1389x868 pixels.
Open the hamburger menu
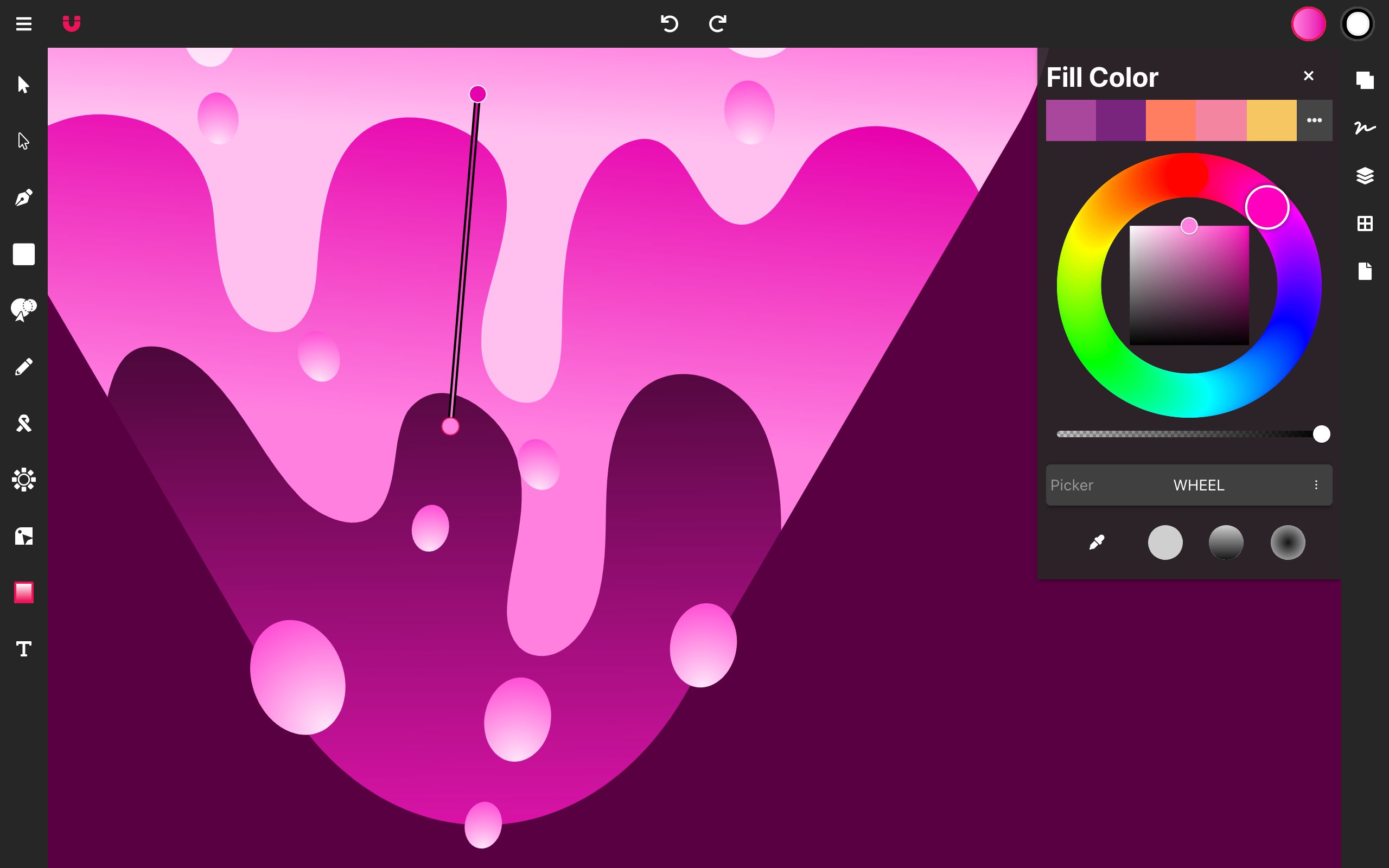[23, 23]
